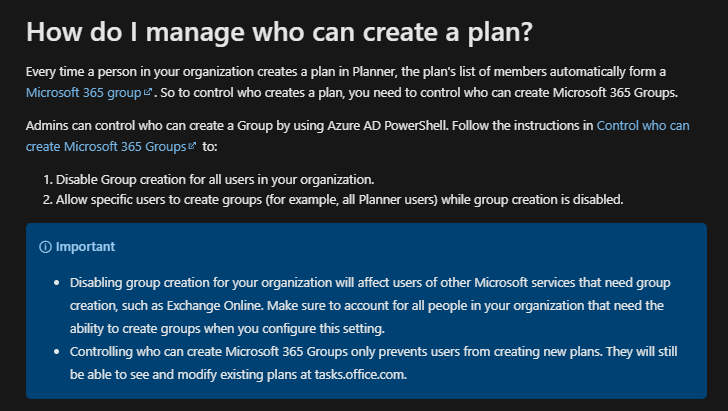728x411 pixels.
Task: Click the second bullet dot in Important box
Action: 57,352
